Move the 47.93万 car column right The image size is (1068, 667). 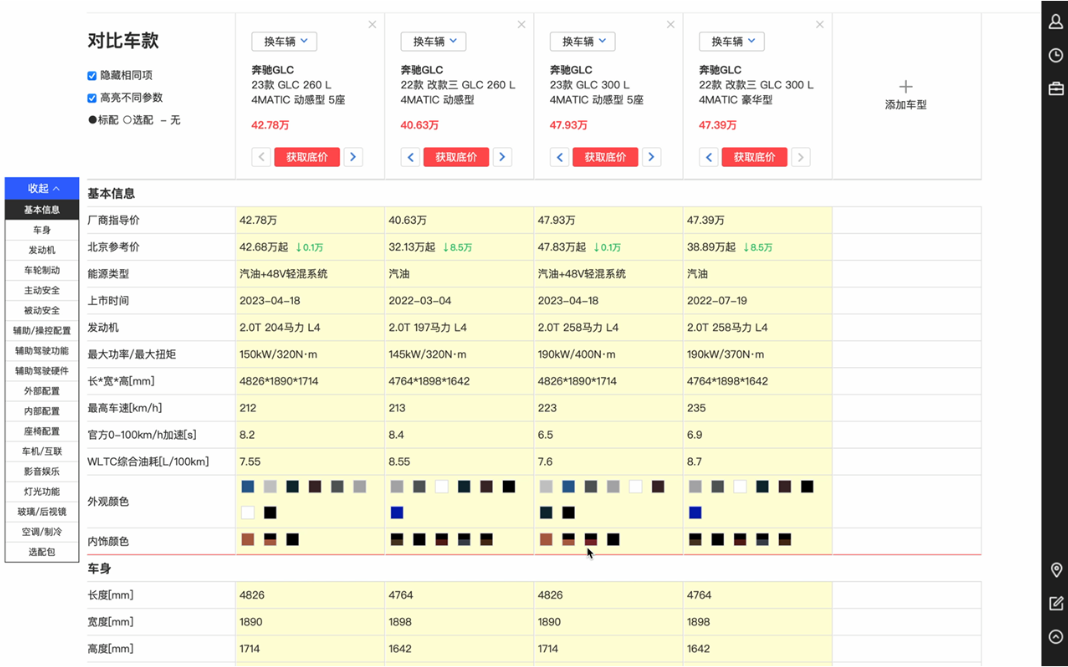(x=651, y=157)
